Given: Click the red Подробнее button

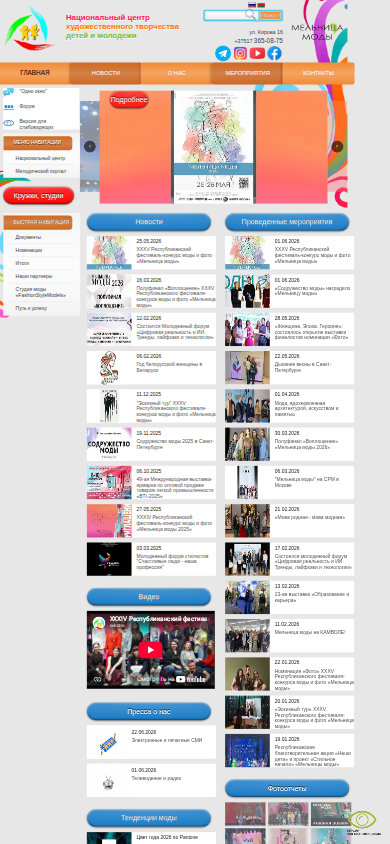Looking at the screenshot, I should [129, 100].
